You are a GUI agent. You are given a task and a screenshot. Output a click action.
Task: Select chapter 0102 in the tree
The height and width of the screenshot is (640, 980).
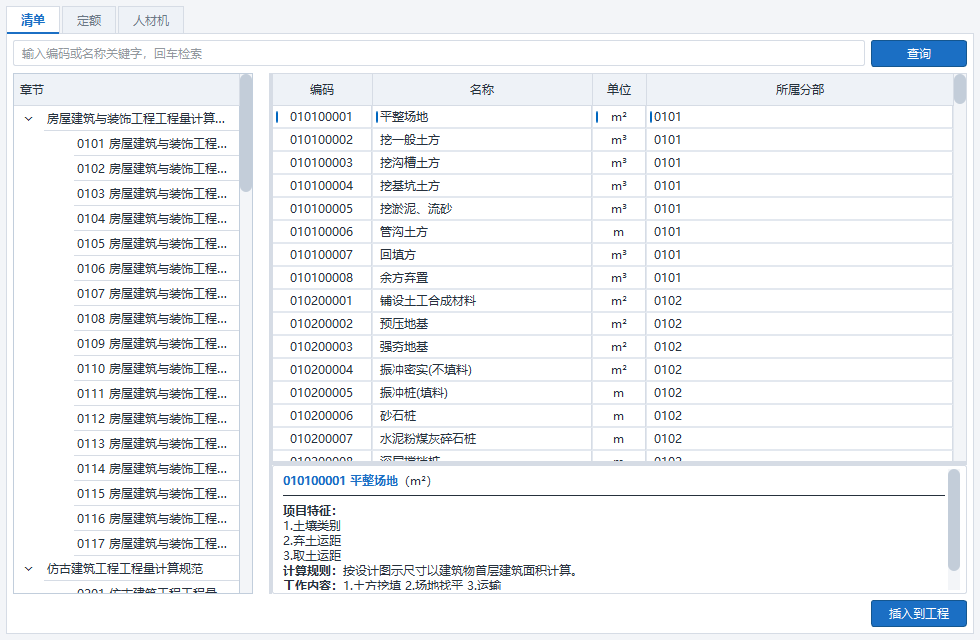tap(152, 169)
